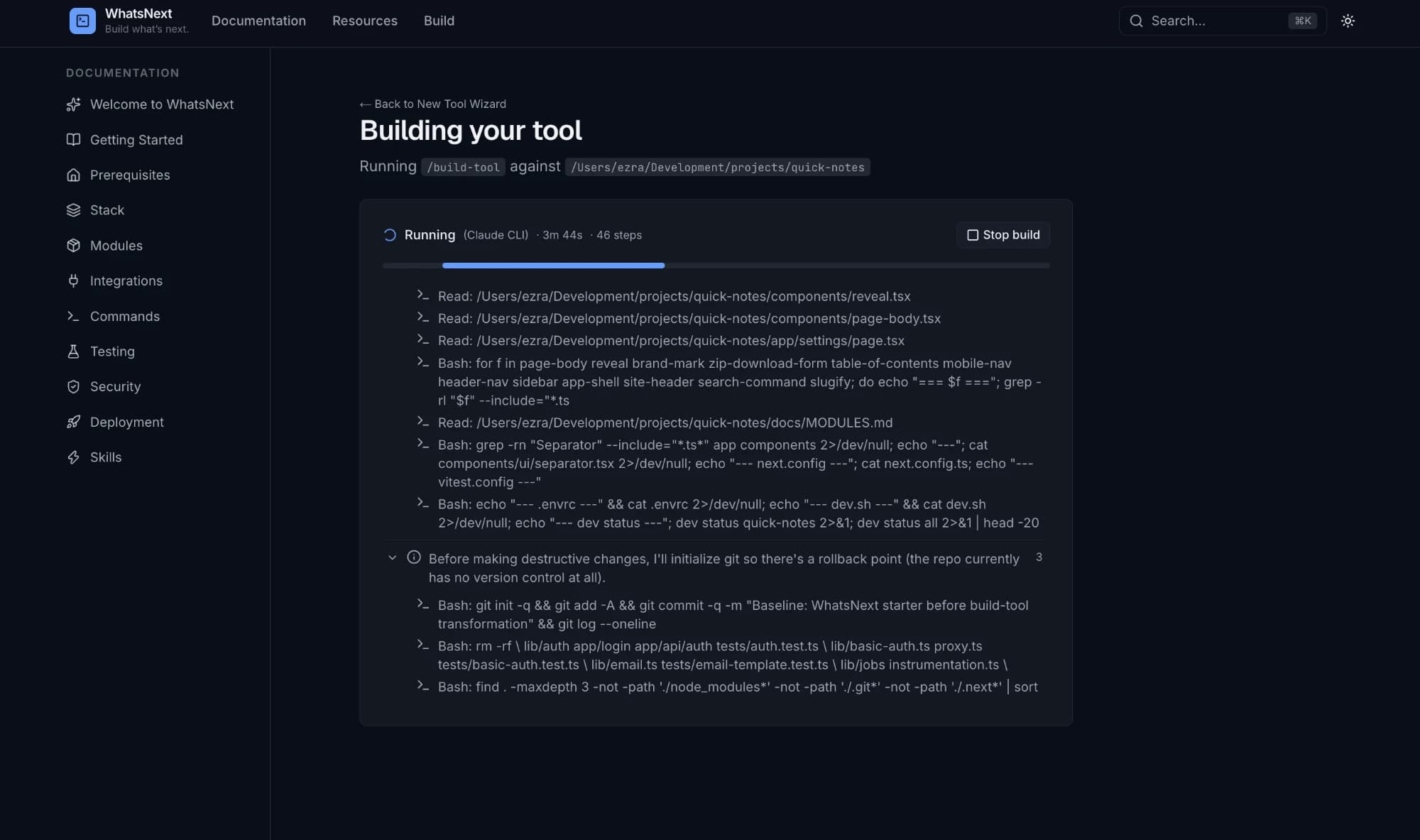Click the WhatsNext terminal logo icon
Viewport: 1420px width, 840px height.
(82, 21)
